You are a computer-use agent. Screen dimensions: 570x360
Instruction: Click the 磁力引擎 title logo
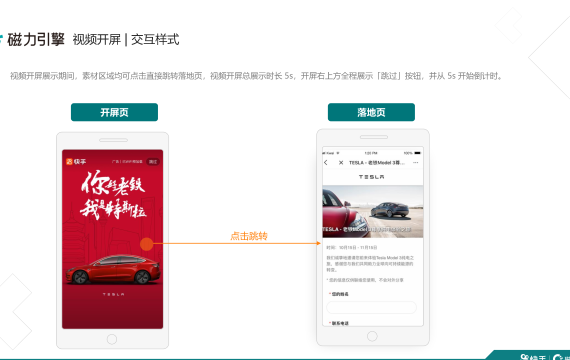(x=36, y=39)
